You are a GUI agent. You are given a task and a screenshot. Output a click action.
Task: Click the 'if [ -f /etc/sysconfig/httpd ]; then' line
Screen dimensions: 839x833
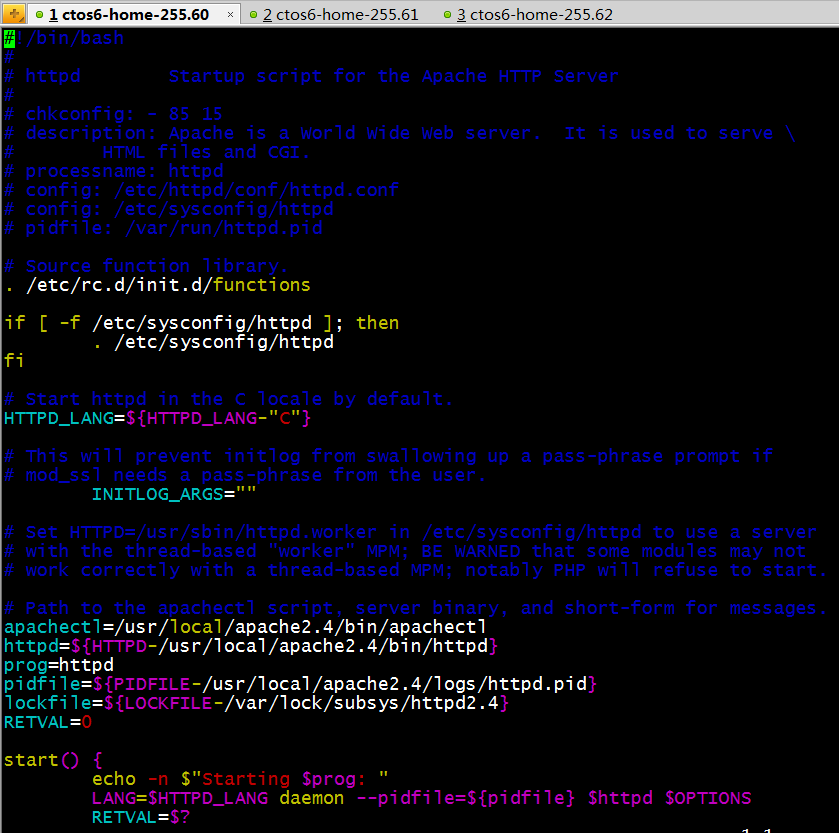pyautogui.click(x=201, y=323)
